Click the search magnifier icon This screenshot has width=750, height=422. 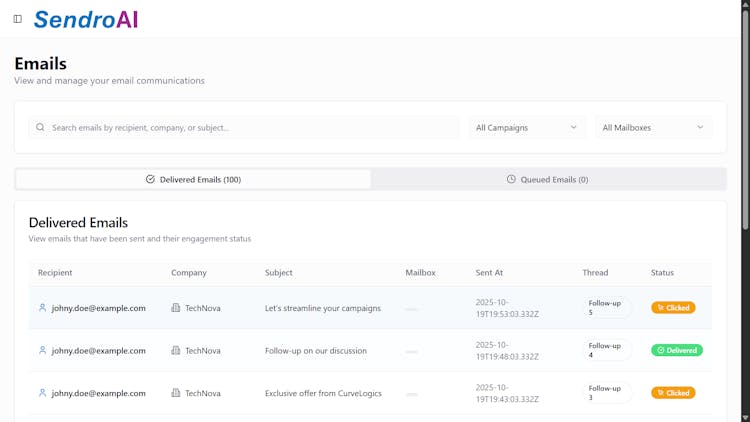tap(40, 128)
